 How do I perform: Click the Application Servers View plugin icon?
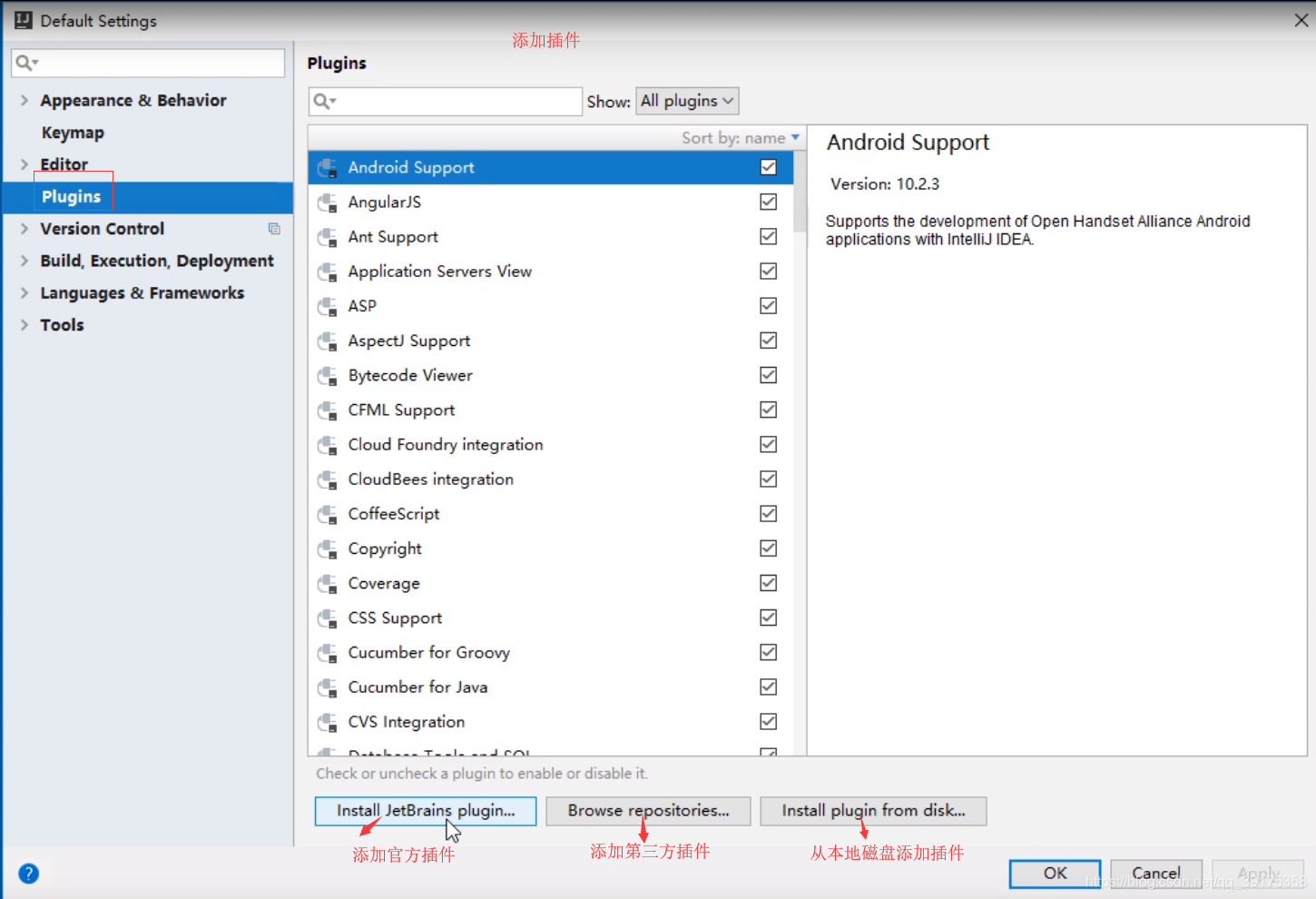tap(327, 272)
